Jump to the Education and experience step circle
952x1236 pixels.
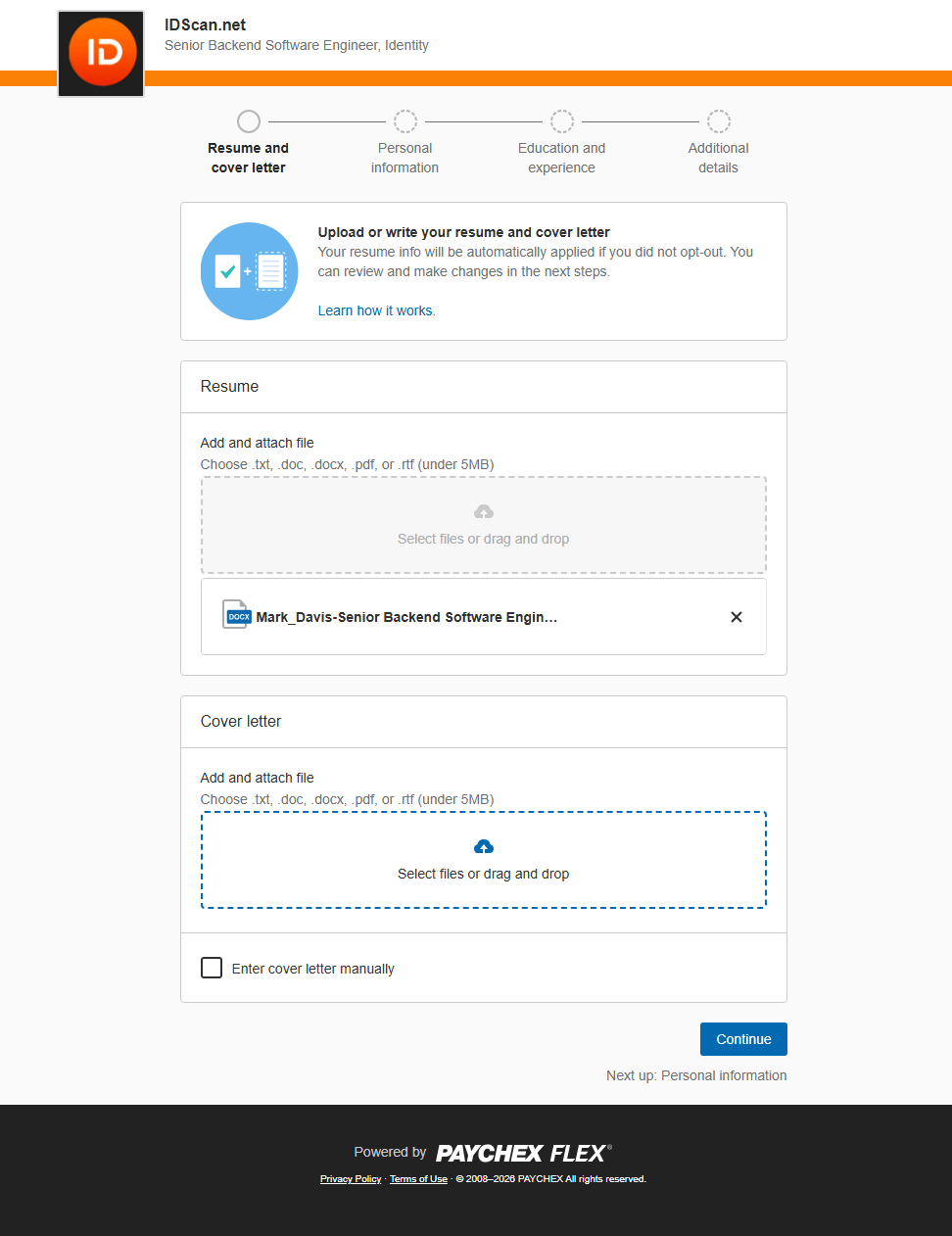(562, 121)
